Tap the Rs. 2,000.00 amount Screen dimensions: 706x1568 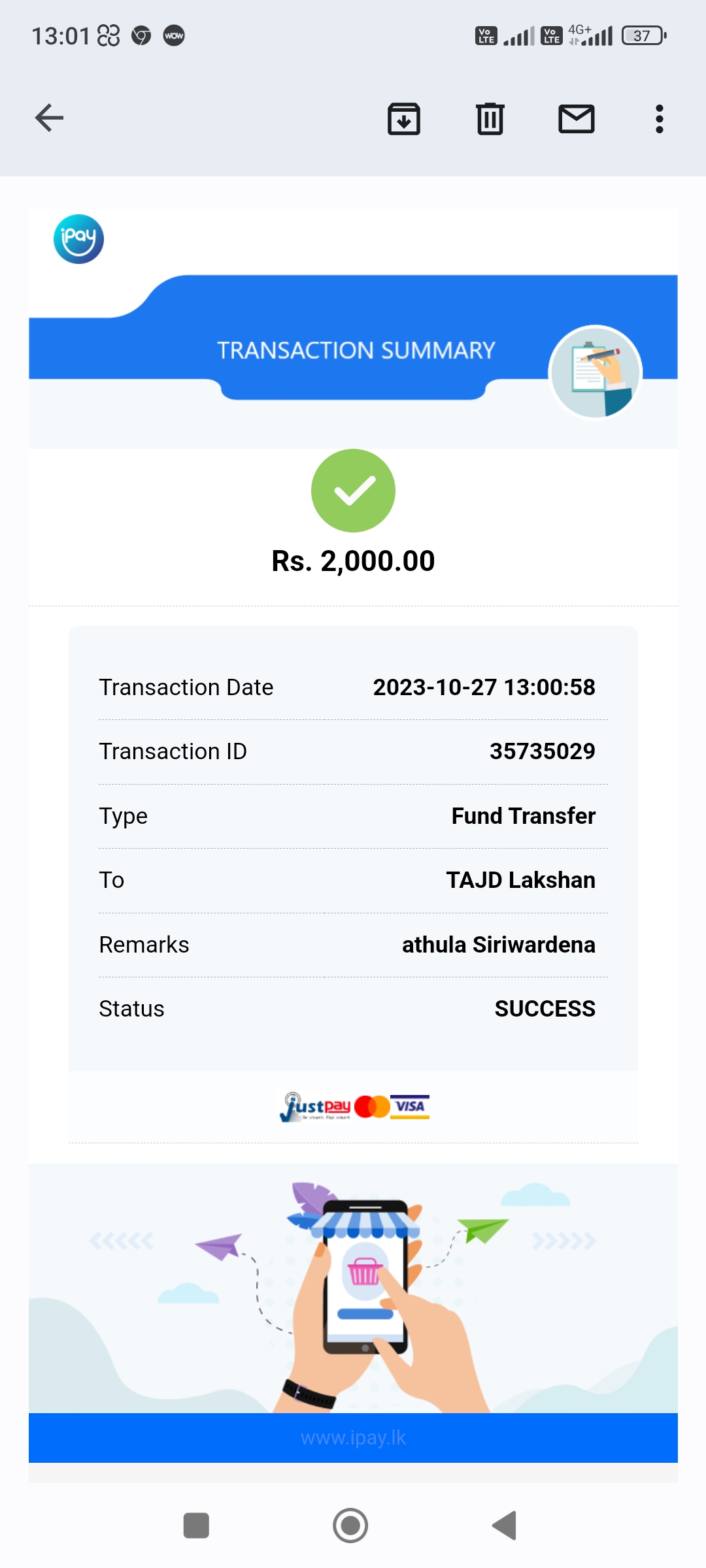(x=353, y=561)
